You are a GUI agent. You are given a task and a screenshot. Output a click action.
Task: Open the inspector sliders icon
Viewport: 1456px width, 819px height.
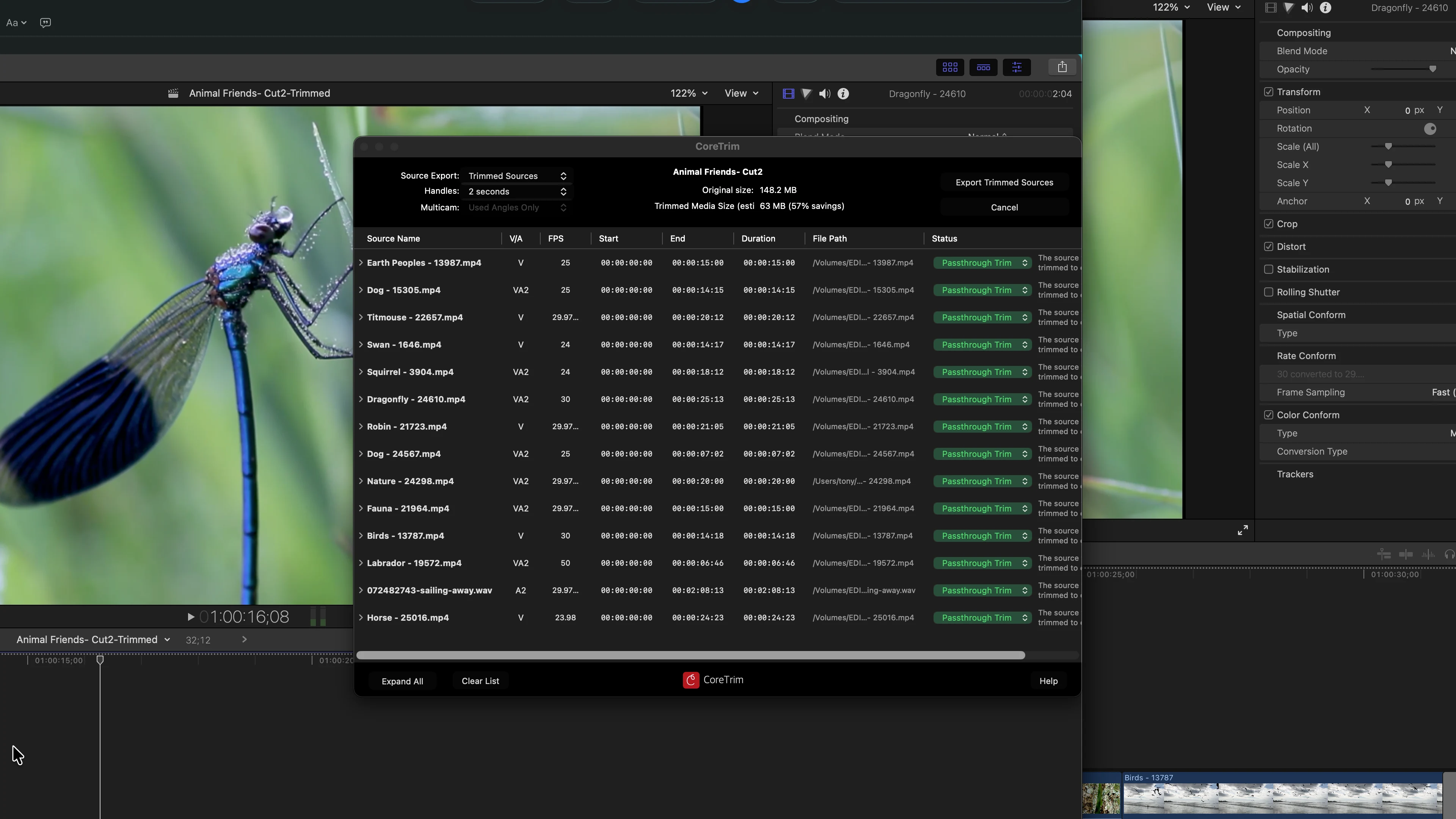click(x=1017, y=67)
